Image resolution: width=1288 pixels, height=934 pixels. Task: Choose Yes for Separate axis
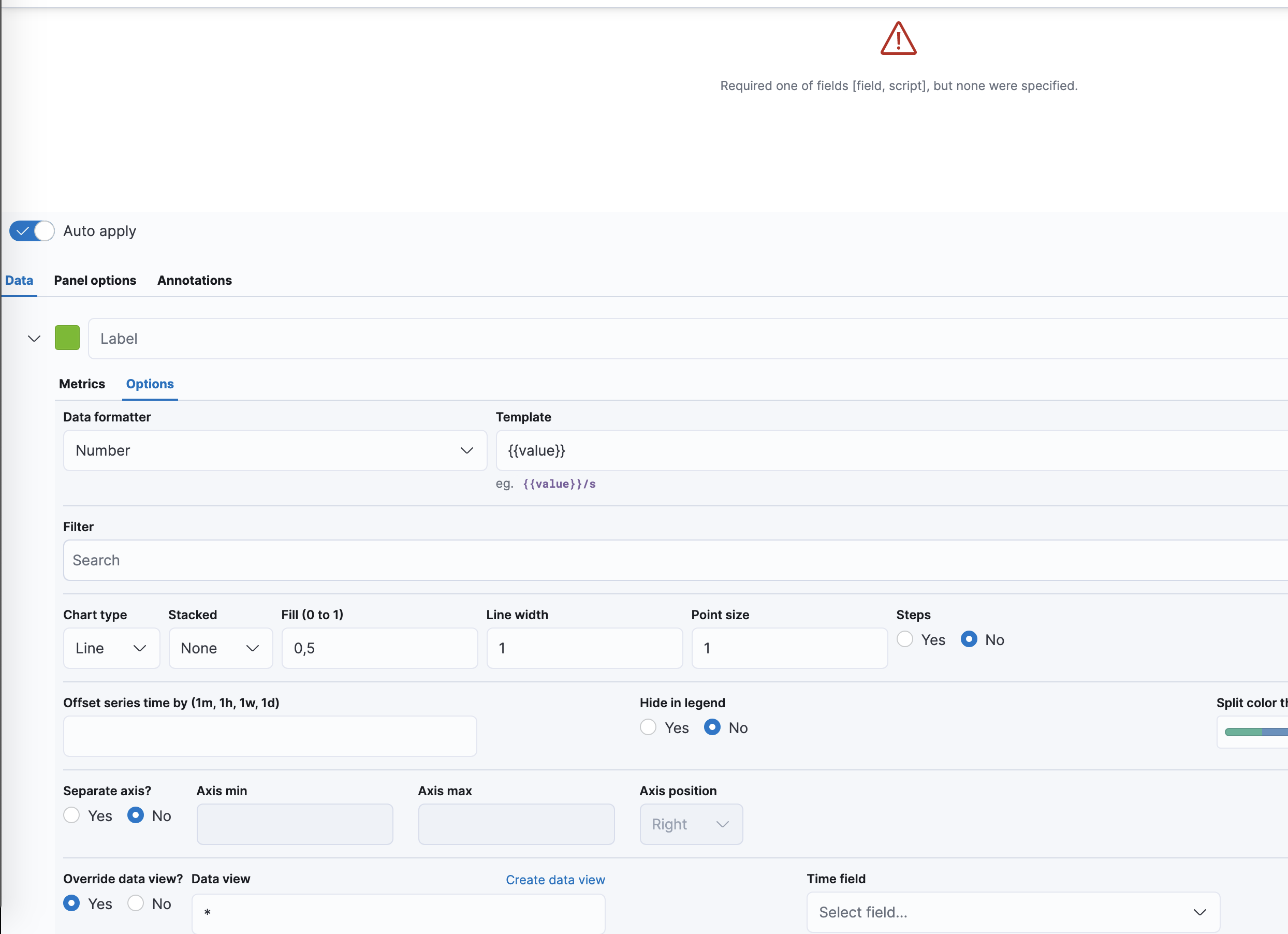tap(71, 816)
